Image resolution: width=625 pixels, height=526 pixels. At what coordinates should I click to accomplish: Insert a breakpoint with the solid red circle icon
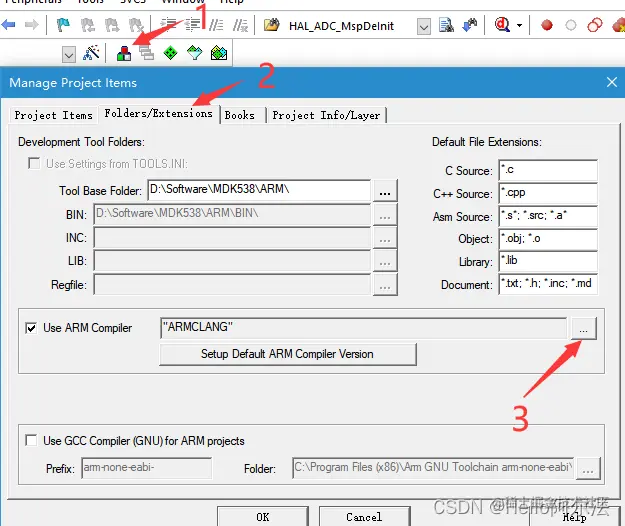coord(547,25)
